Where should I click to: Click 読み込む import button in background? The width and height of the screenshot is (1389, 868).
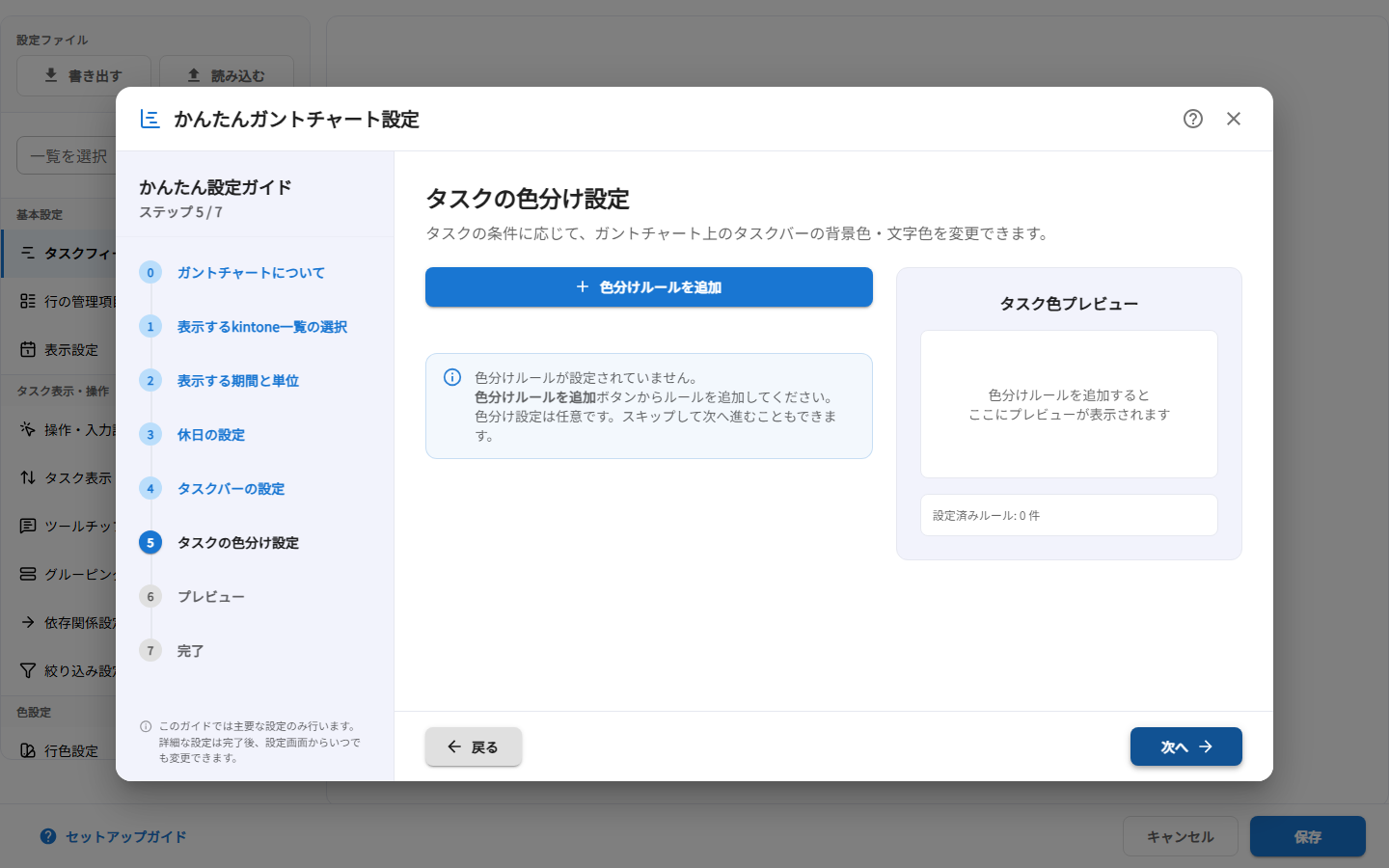(x=227, y=75)
